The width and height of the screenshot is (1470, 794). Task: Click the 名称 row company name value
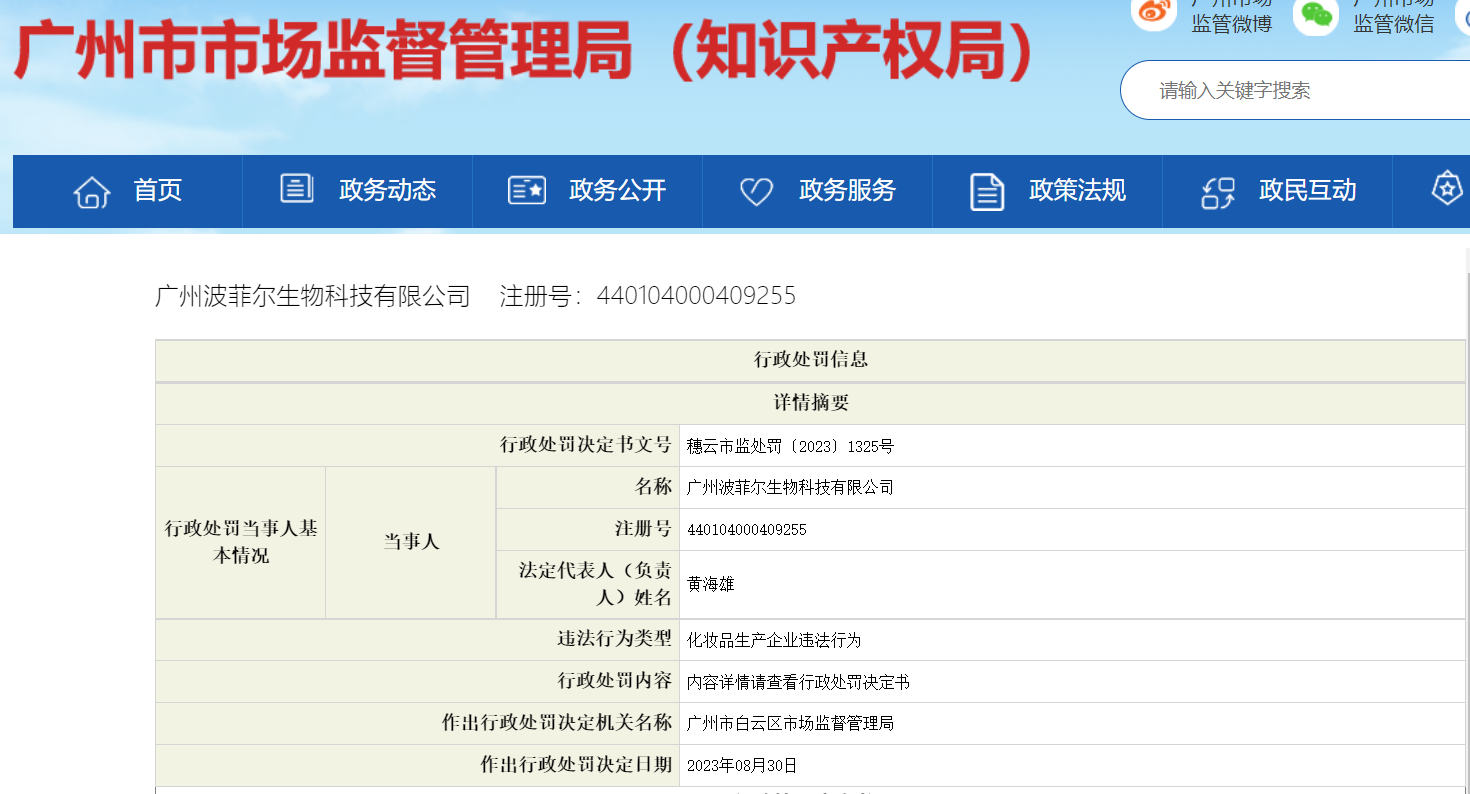coord(790,488)
